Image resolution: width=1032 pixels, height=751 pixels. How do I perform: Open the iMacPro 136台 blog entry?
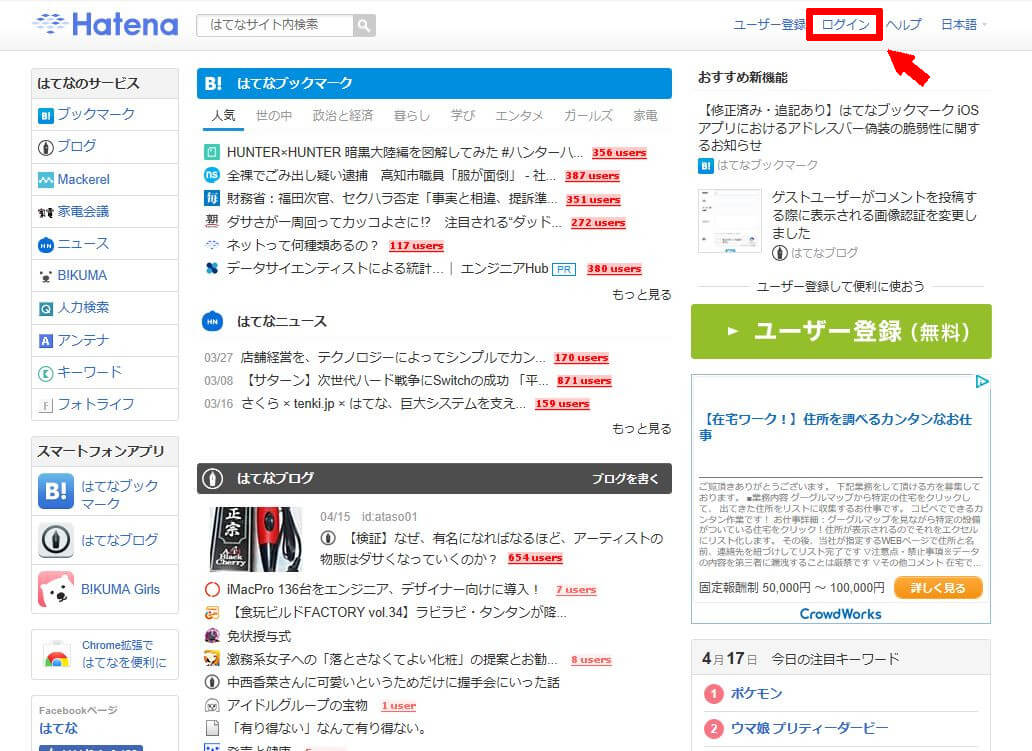coord(383,589)
